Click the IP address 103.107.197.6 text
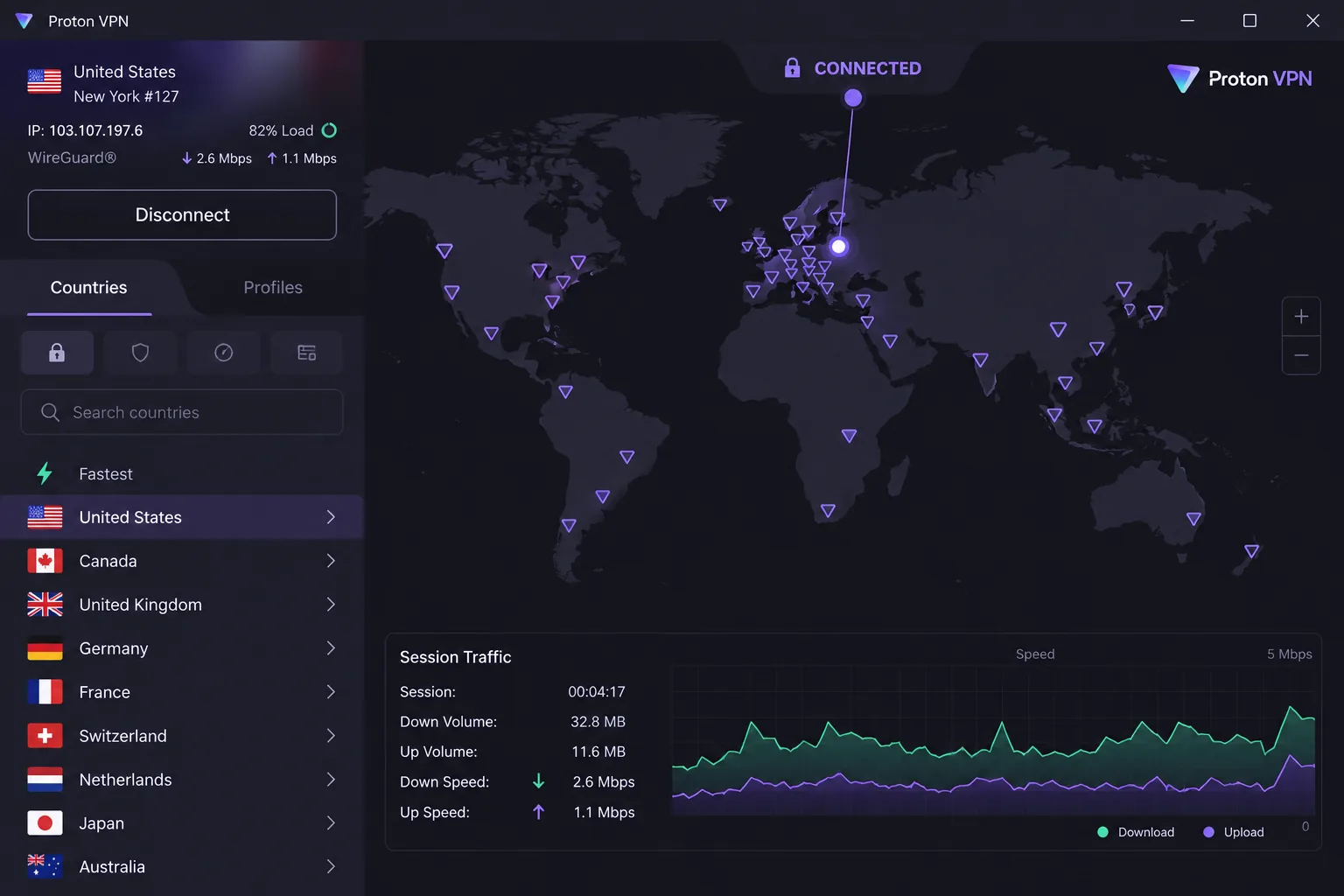Viewport: 1344px width, 896px height. [95, 130]
